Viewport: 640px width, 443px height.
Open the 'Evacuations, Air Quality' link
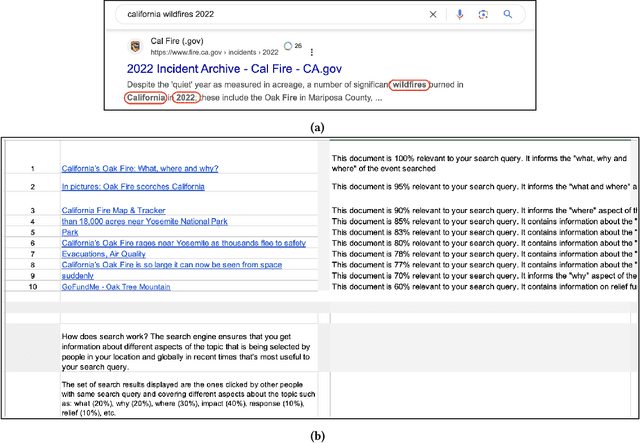pos(106,254)
